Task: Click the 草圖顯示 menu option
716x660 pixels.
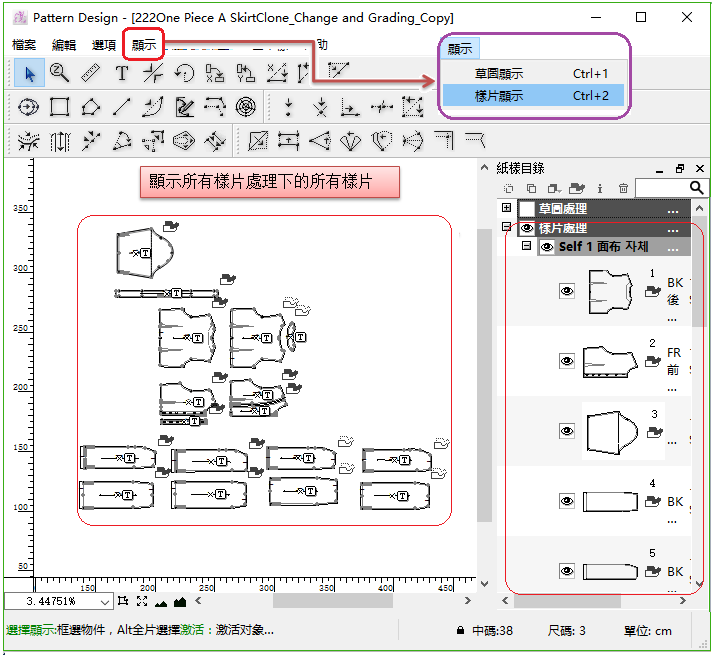Action: [499, 73]
